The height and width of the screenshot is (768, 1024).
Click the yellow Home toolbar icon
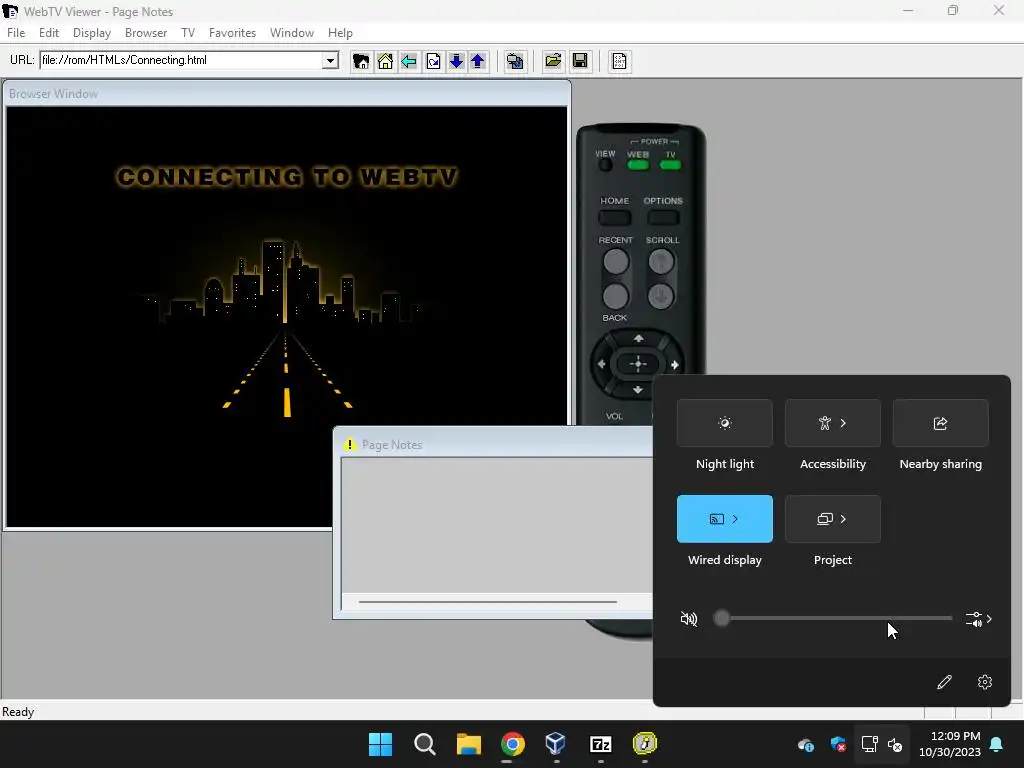point(385,61)
